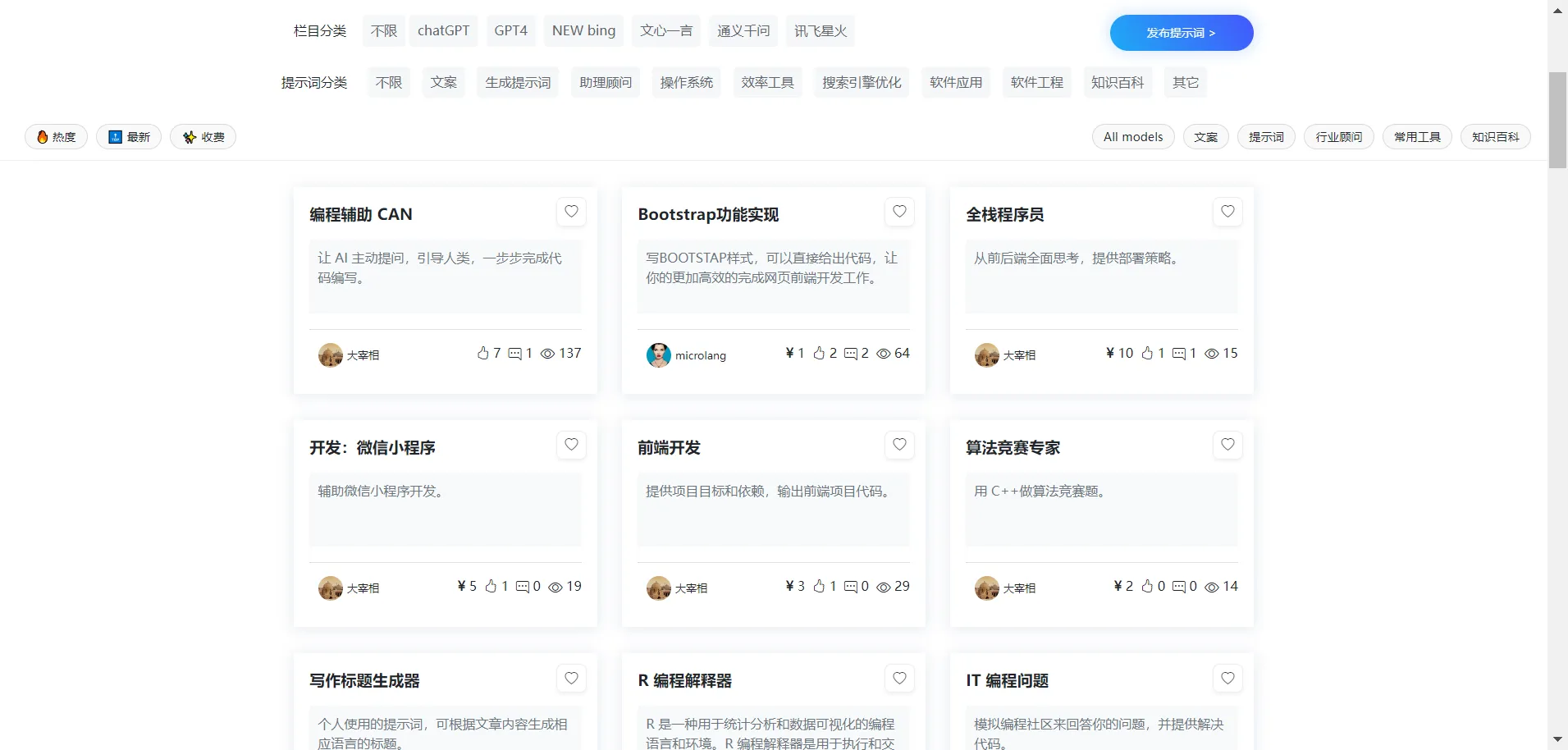Select 搜索引擎优化 category
Screen dimensions: 1568x750
[x=862, y=83]
